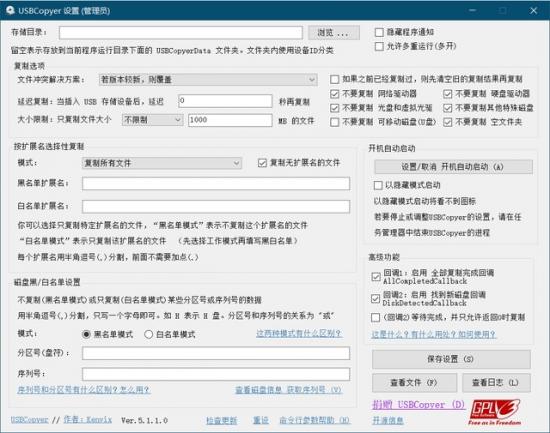Uncheck 不要复制其他特殊磁盘

click(x=447, y=108)
